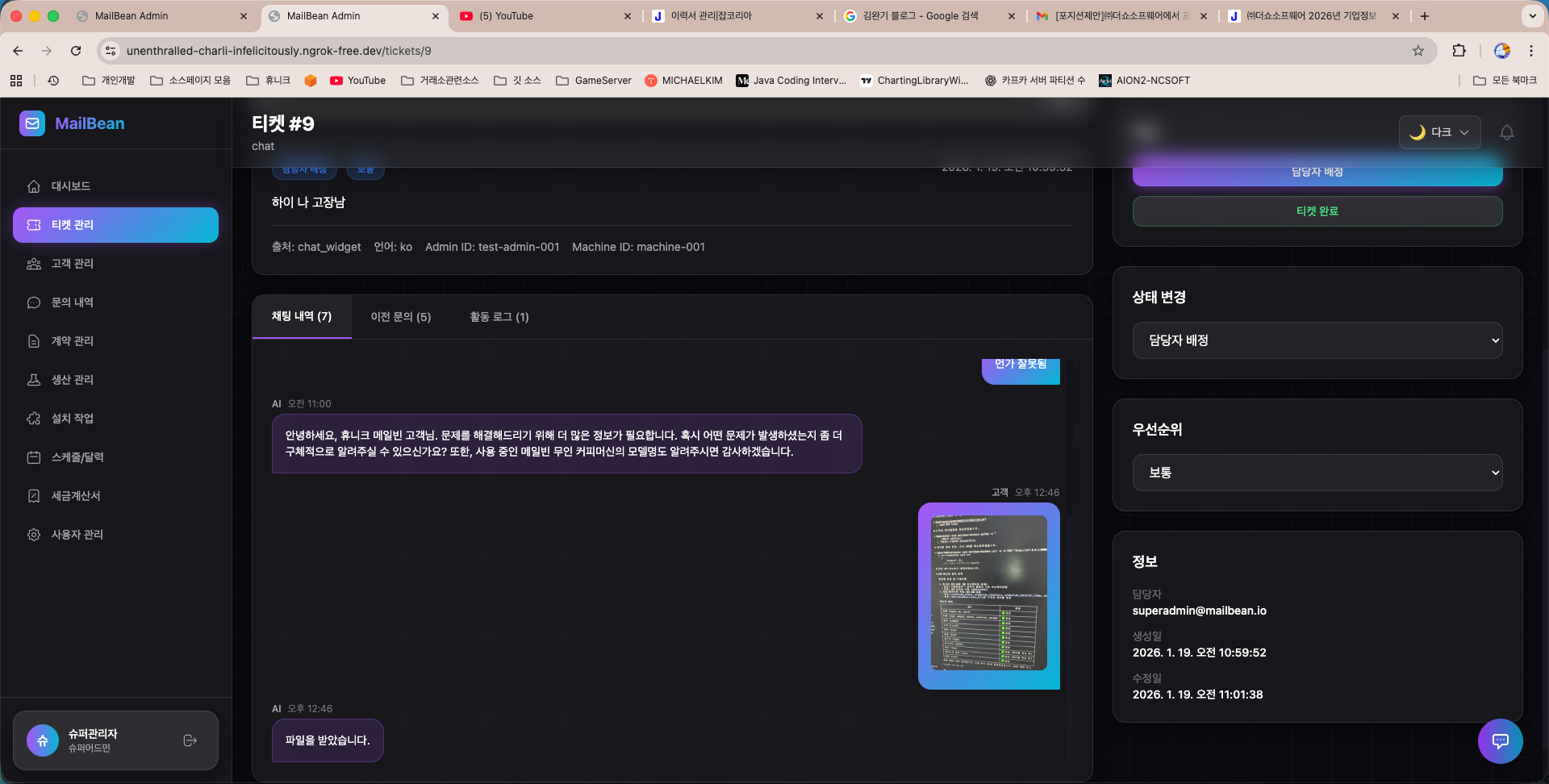Viewport: 1549px width, 784px height.
Task: Click the 담당자 배정 gradient button
Action: pos(1317,173)
